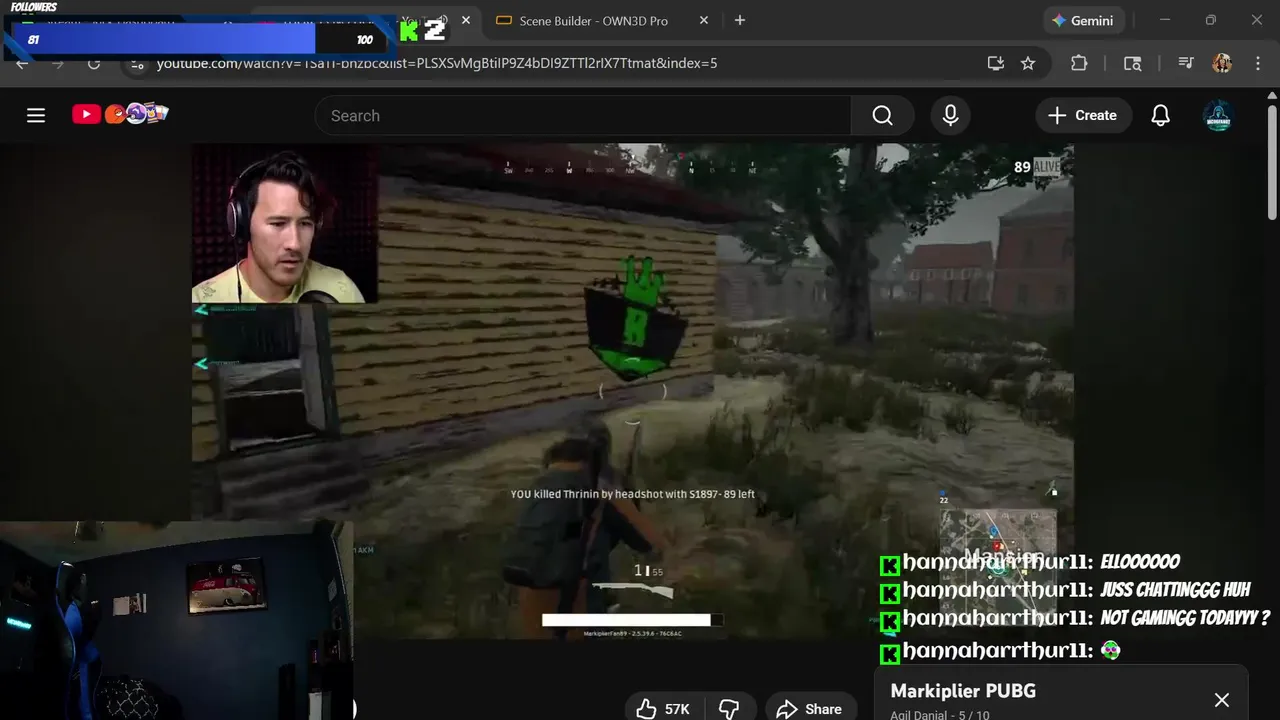
Task: Open the Chrome profile avatar
Action: [x=1222, y=63]
